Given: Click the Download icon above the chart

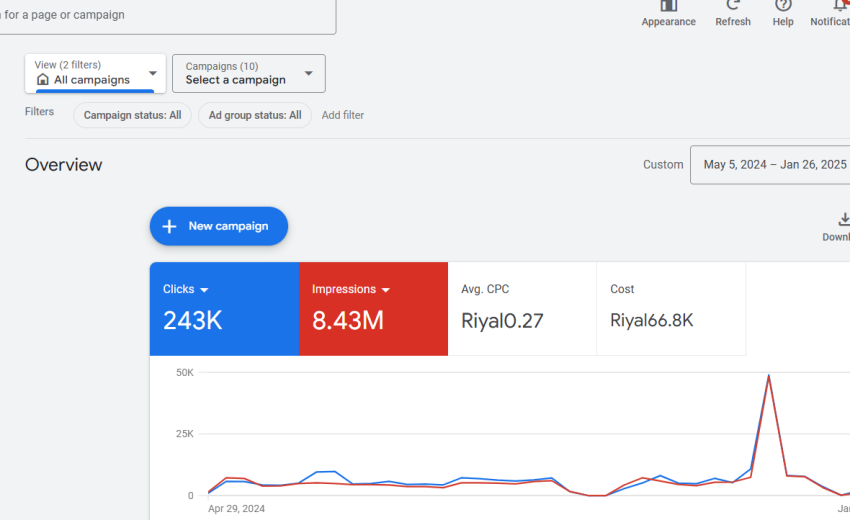Looking at the screenshot, I should click(843, 220).
